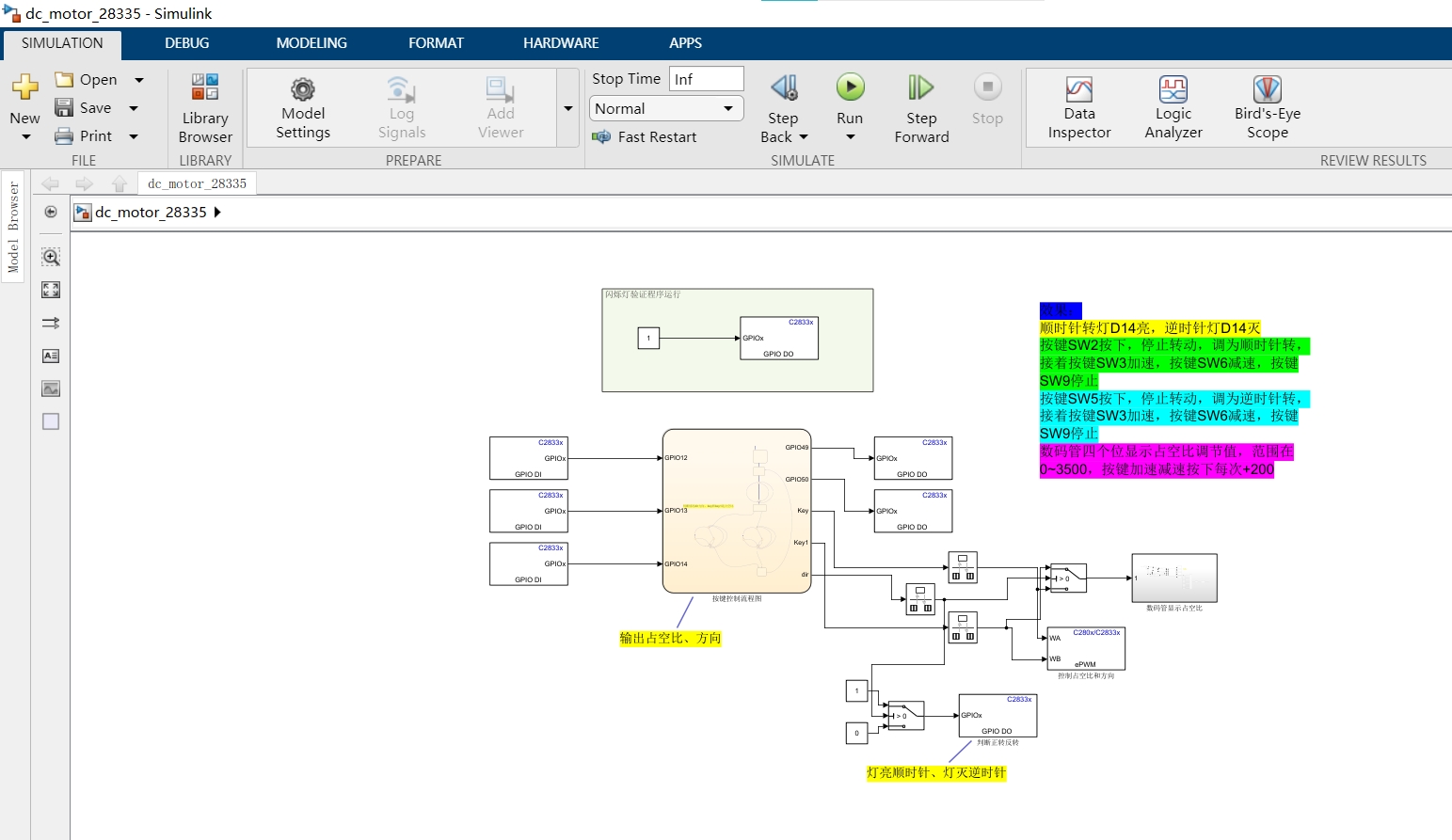Launch the Data Inspector
Screen dimensions: 1452x840
pyautogui.click(x=1077, y=106)
